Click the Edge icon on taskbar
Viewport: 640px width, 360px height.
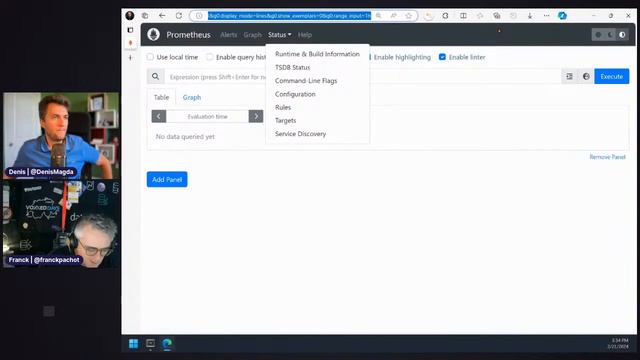tap(167, 344)
